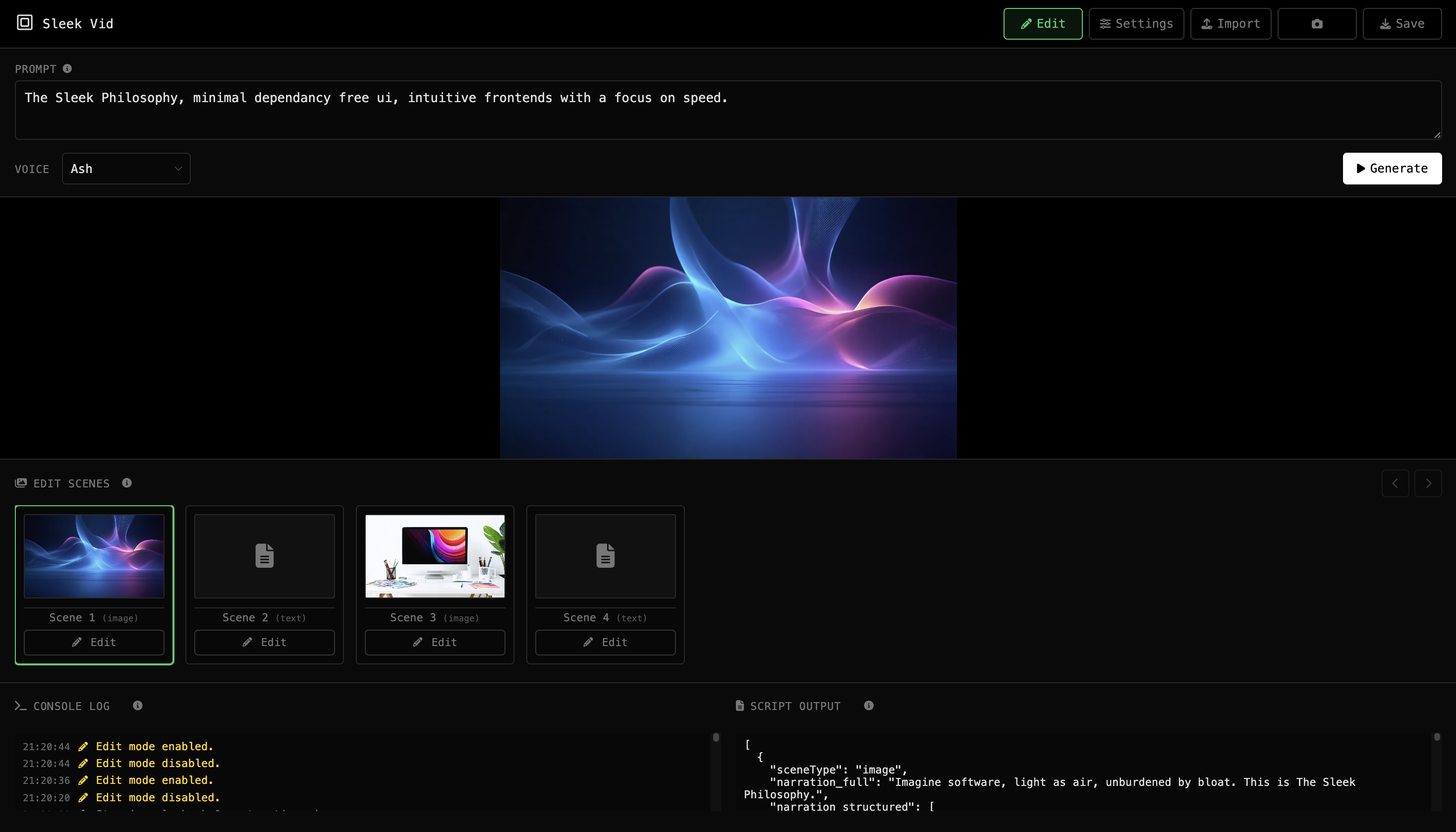
Task: Click the terminal icon in the Console Log header
Action: point(20,706)
